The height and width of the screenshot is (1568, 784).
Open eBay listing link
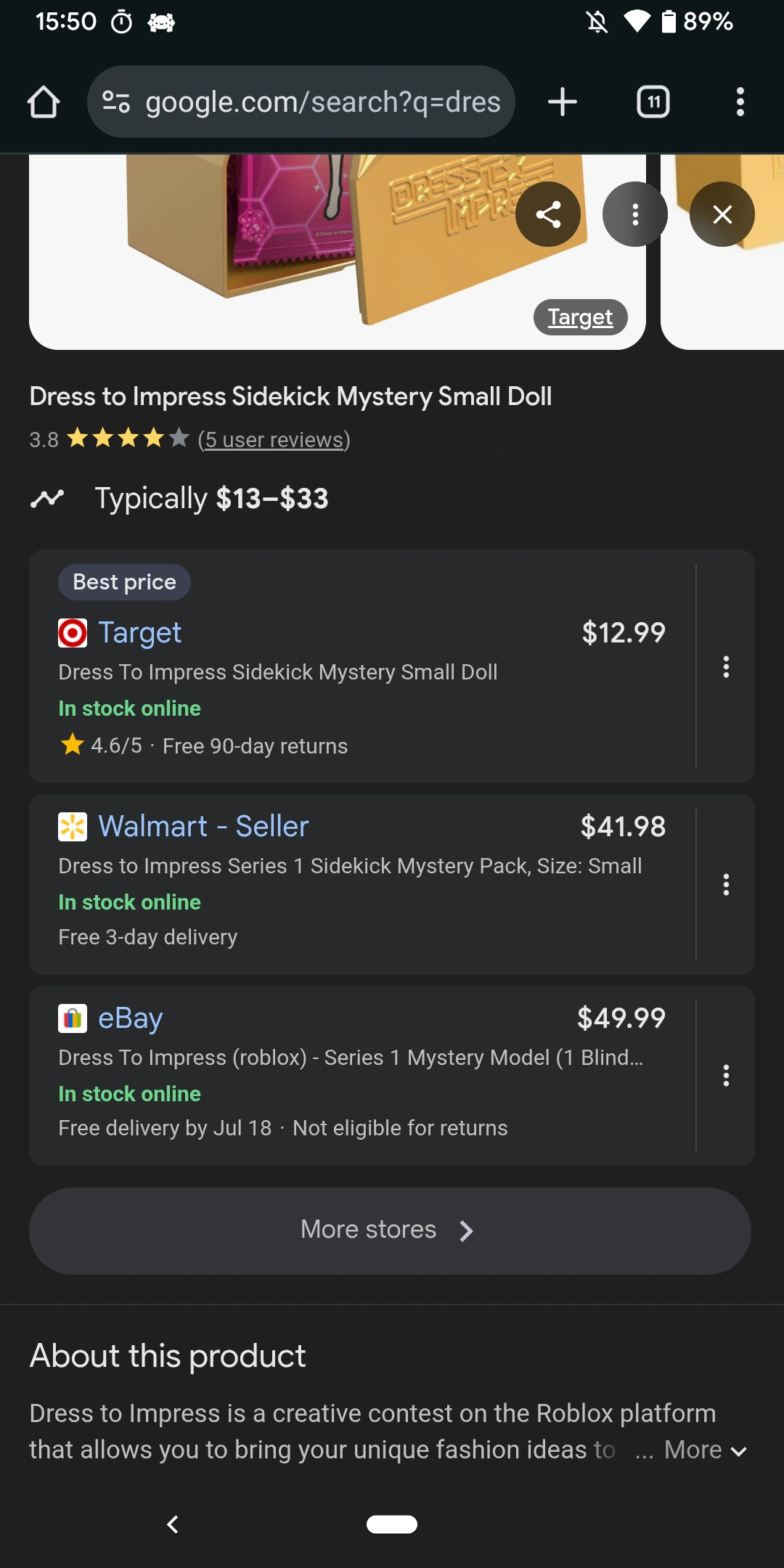tap(131, 1018)
